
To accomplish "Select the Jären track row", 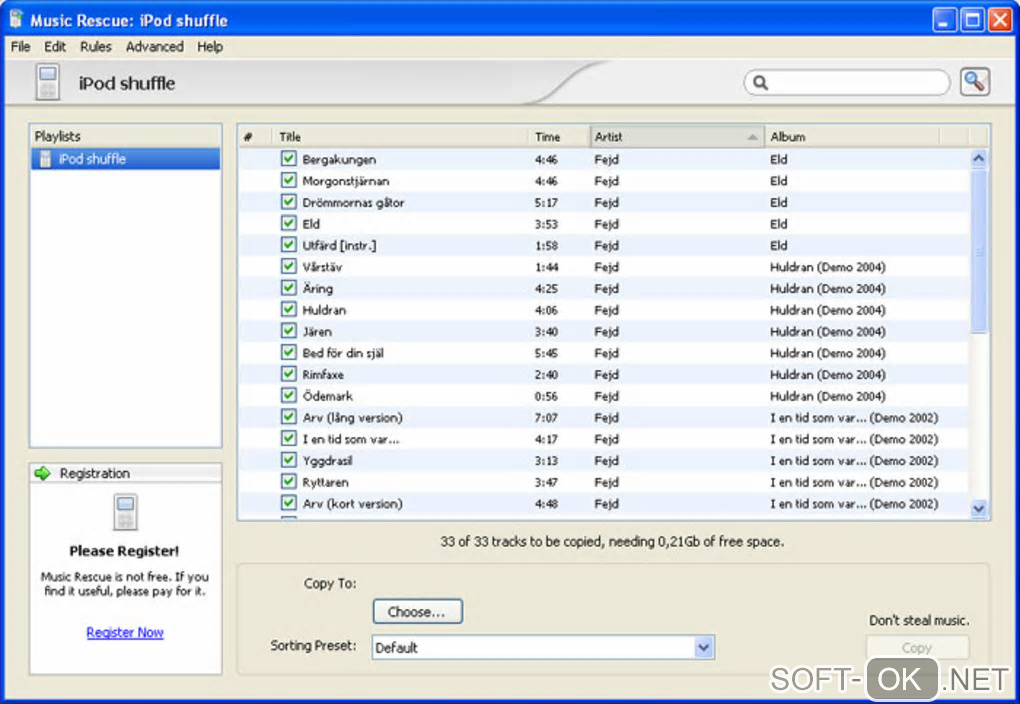I will pos(603,331).
